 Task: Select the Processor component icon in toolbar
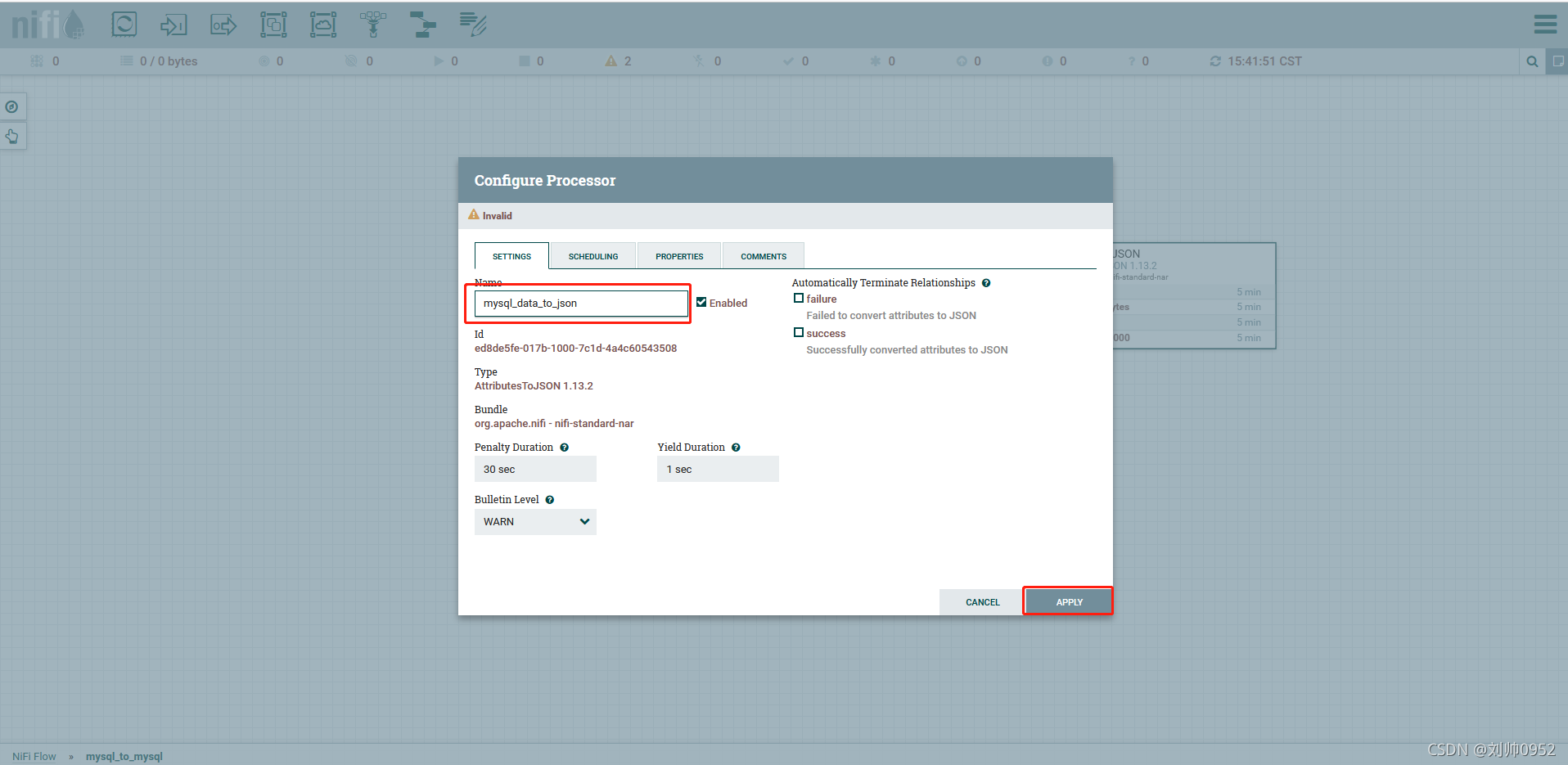coord(124,25)
